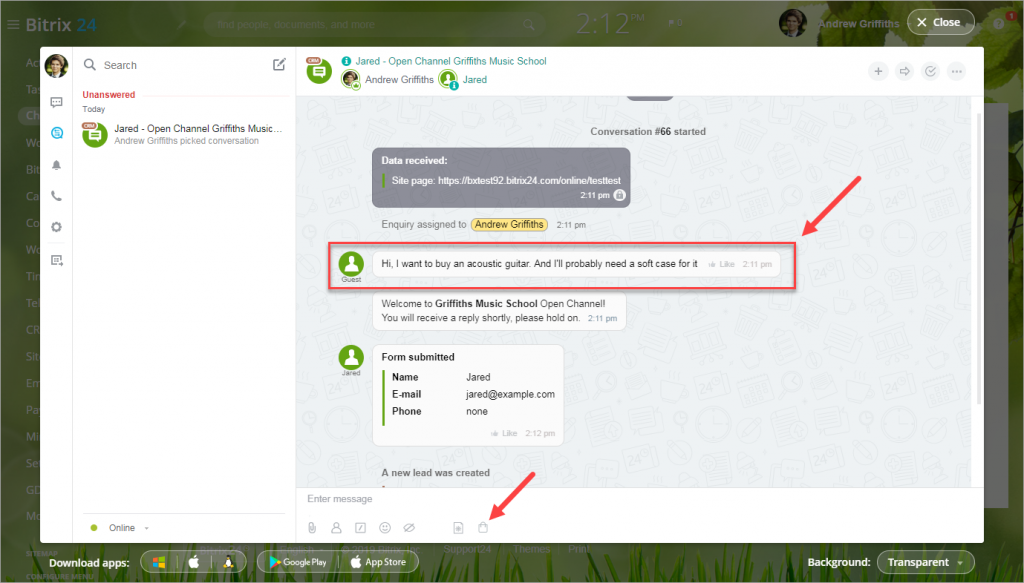Open the shopping bag sales icon
1024x583 pixels.
pyautogui.click(x=483, y=528)
